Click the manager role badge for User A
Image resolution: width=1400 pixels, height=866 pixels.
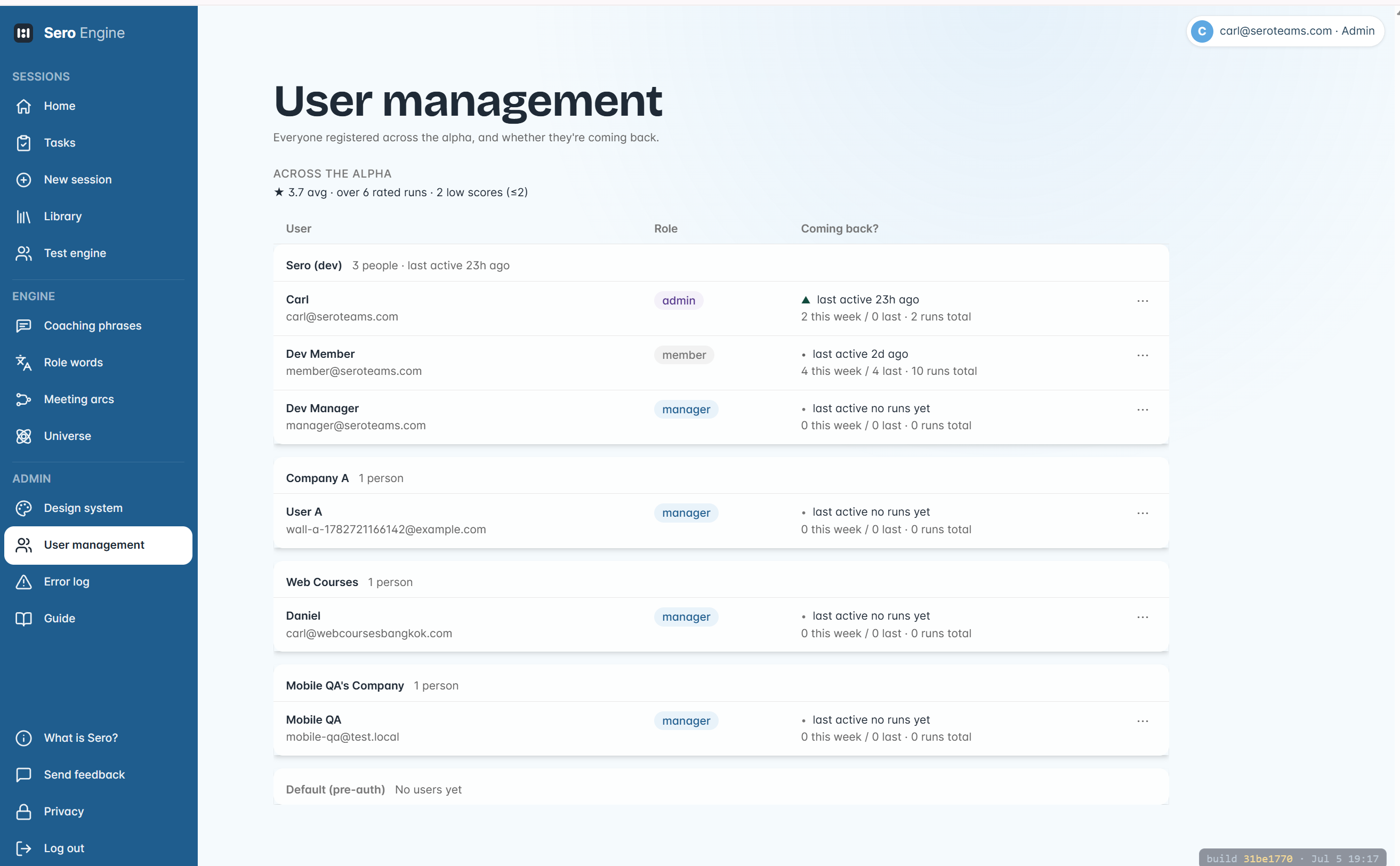click(x=686, y=513)
